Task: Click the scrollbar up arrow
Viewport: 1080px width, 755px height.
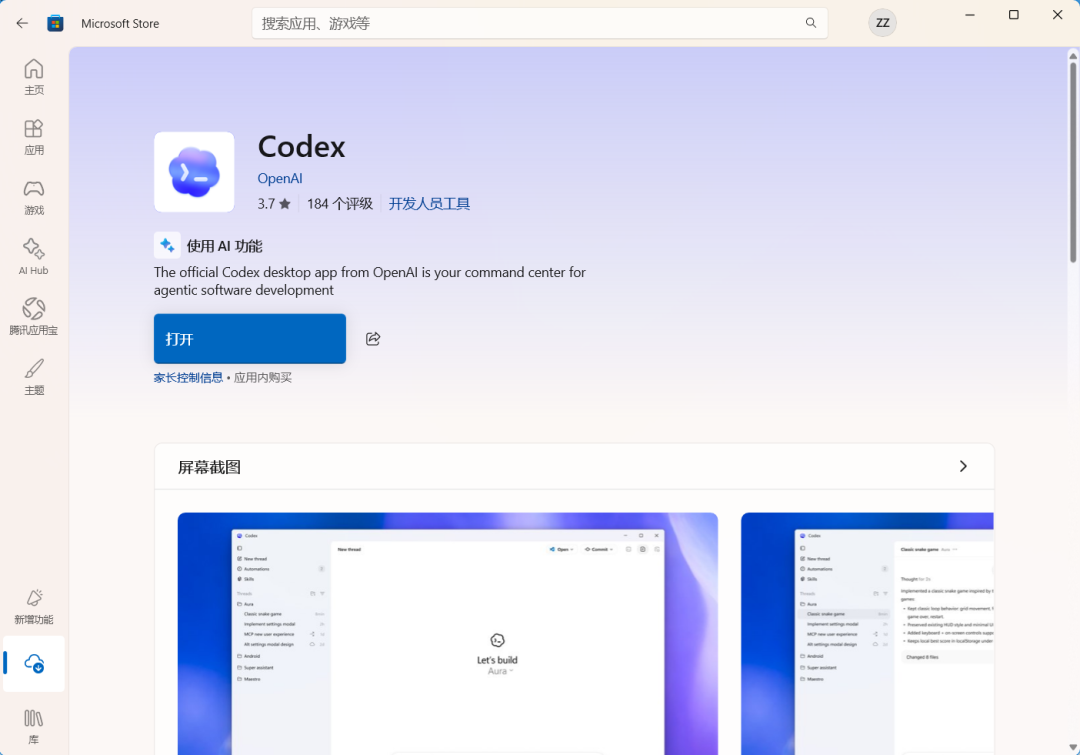Action: [1073, 55]
